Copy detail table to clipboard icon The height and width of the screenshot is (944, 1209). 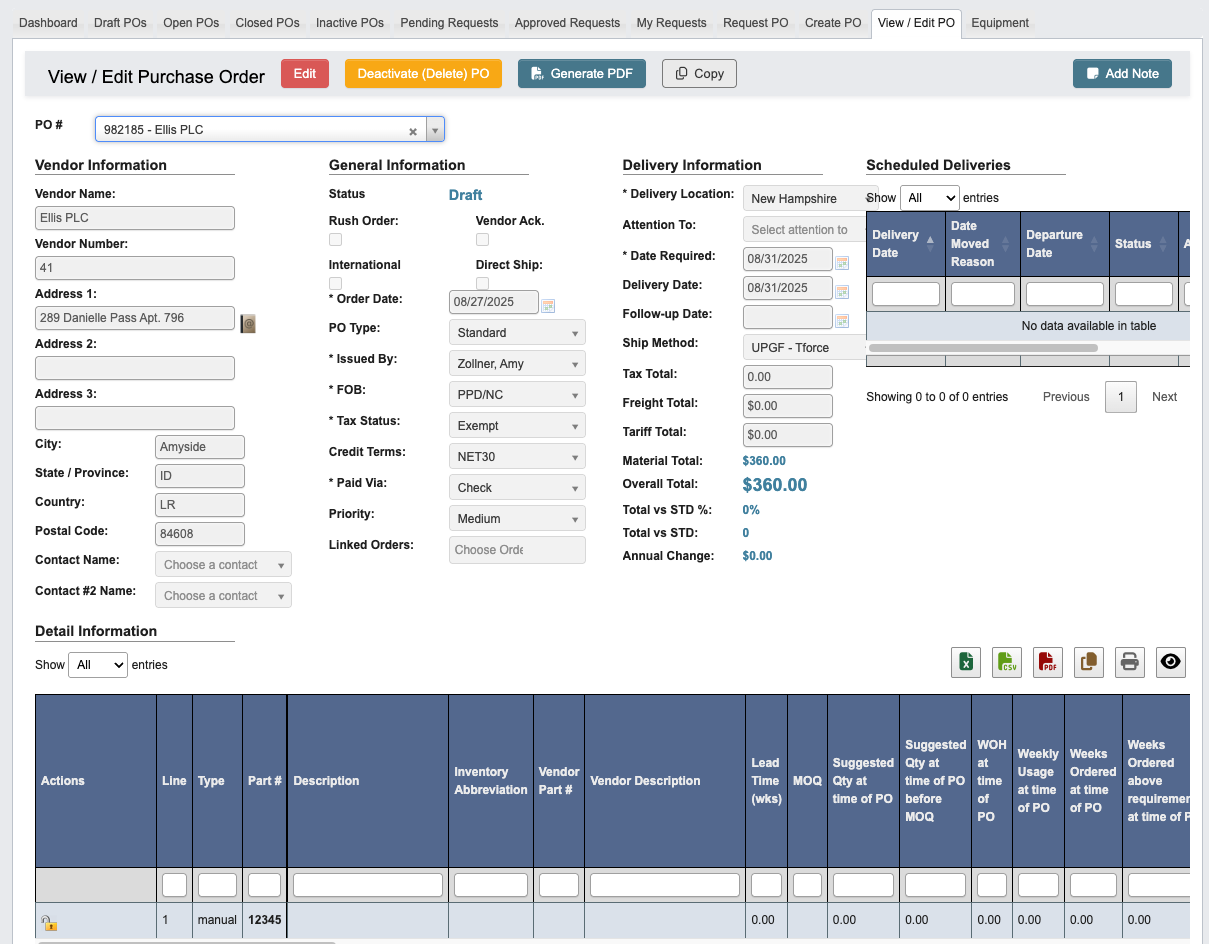click(1089, 662)
